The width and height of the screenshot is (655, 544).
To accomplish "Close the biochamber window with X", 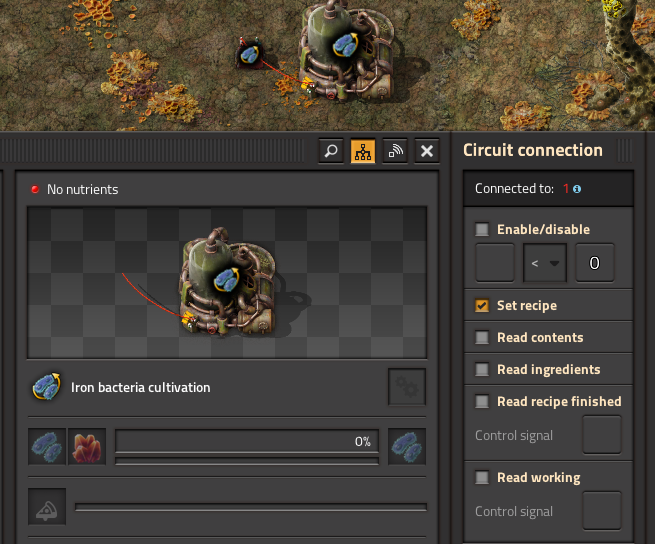I will click(427, 151).
